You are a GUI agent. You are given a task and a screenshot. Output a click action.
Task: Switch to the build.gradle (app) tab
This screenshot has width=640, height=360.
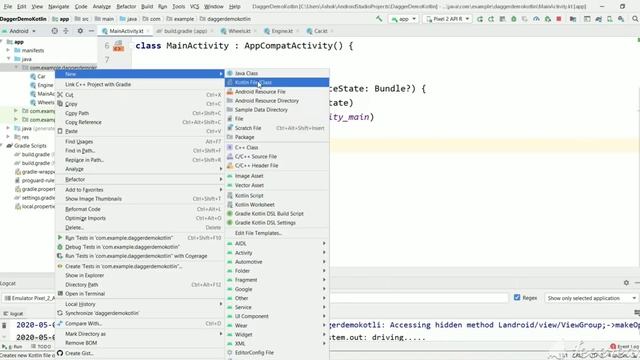pos(184,31)
